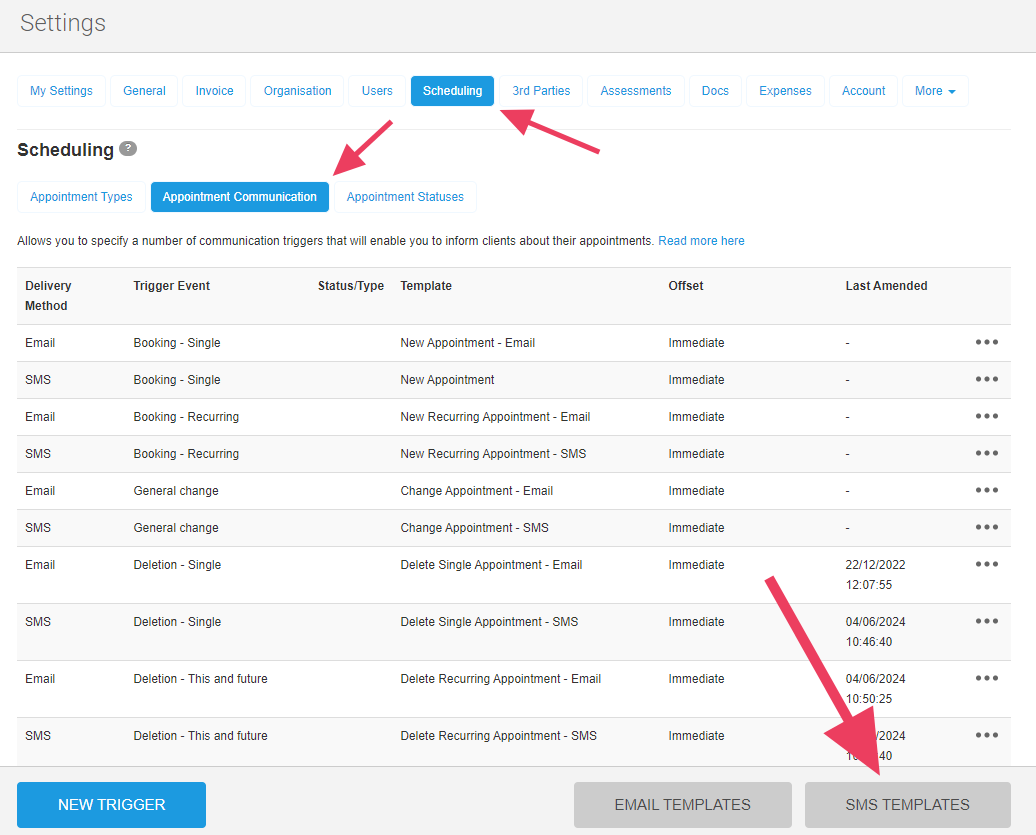Open the ellipsis menu for Email General change
This screenshot has height=835, width=1036.
coord(986,490)
